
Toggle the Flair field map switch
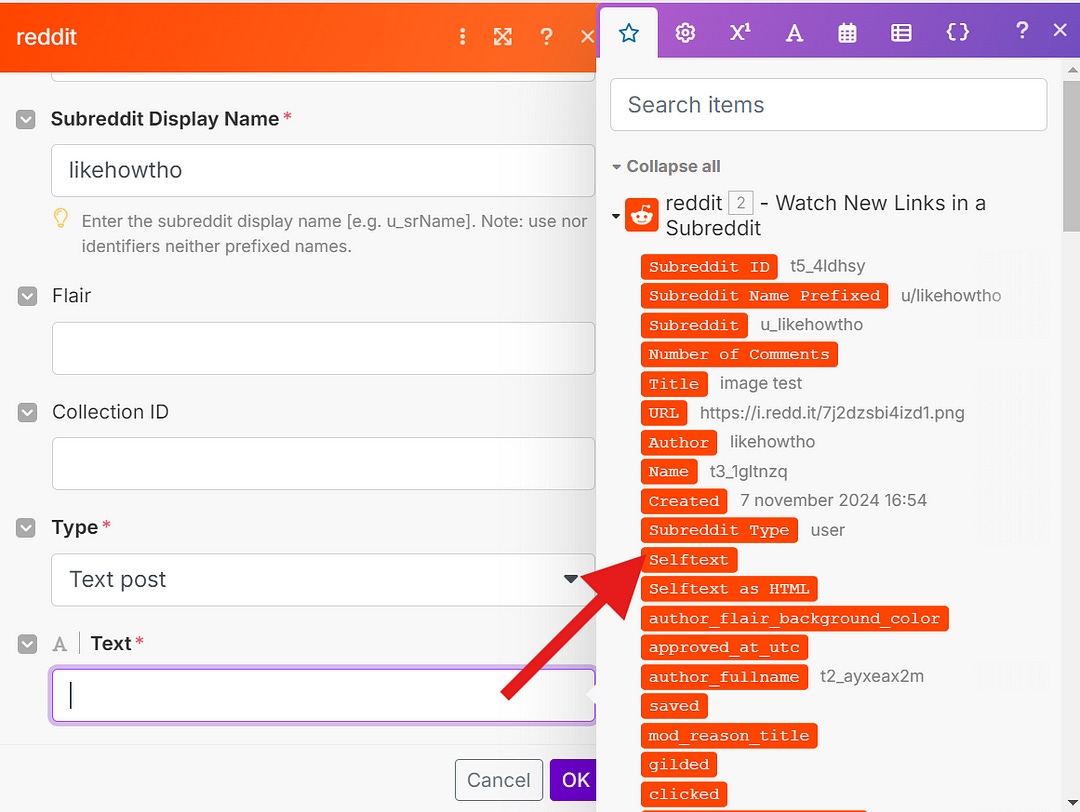(27, 296)
